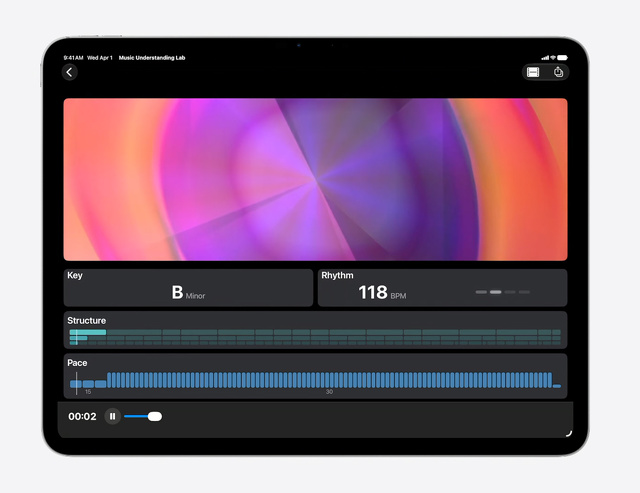The width and height of the screenshot is (640, 493).
Task: Tap the share icon top right
Action: tap(558, 72)
